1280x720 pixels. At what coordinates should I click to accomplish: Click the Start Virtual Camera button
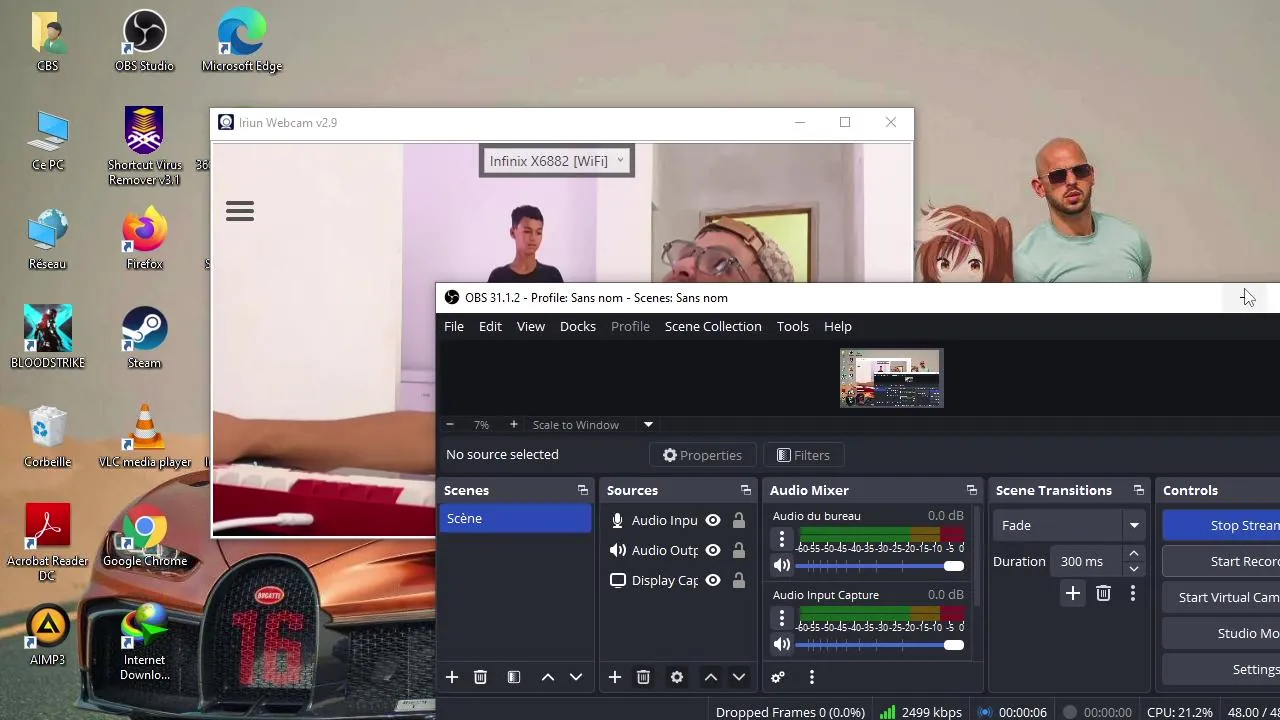point(1222,597)
